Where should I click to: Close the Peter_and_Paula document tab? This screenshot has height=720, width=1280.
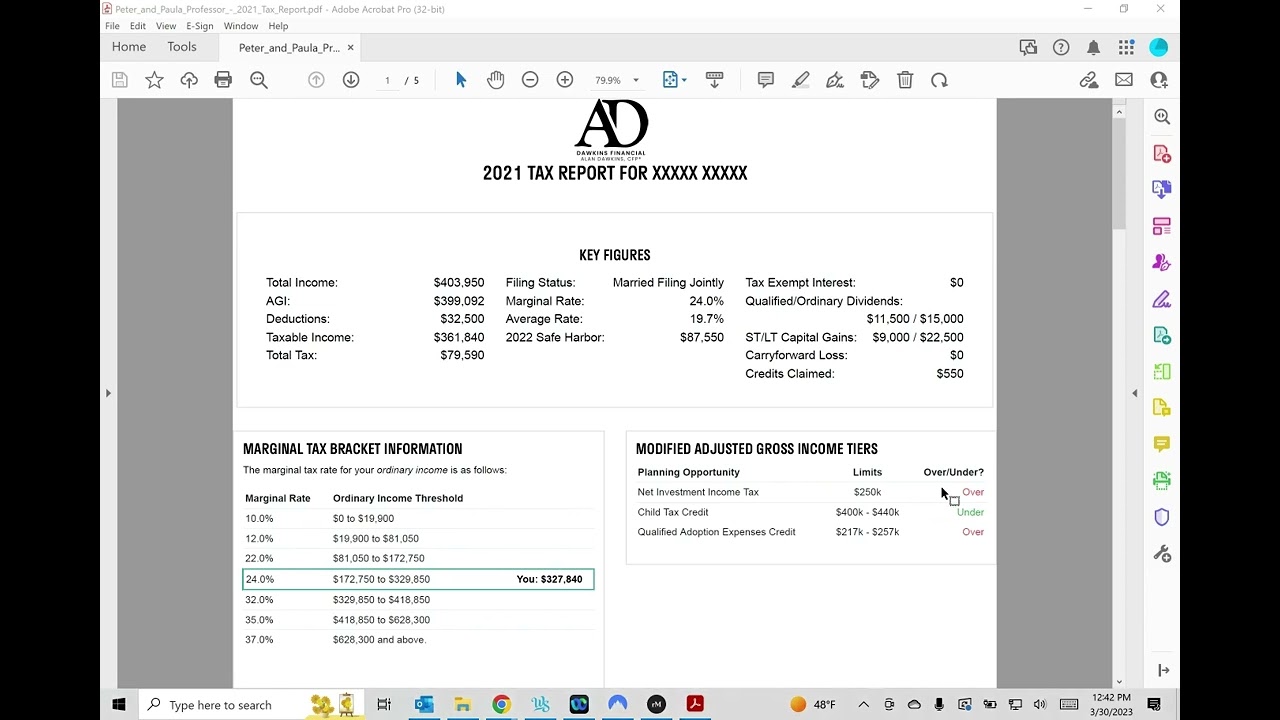(x=350, y=48)
